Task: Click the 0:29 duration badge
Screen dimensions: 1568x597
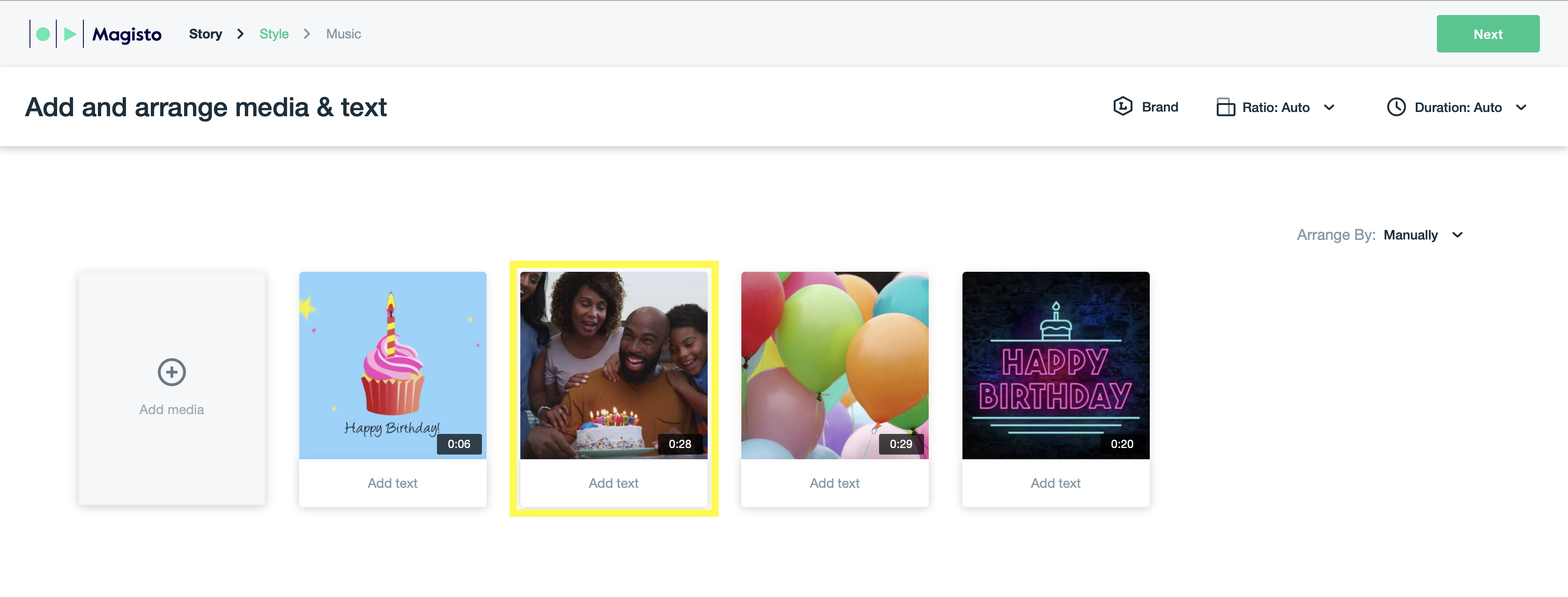Action: (x=901, y=444)
